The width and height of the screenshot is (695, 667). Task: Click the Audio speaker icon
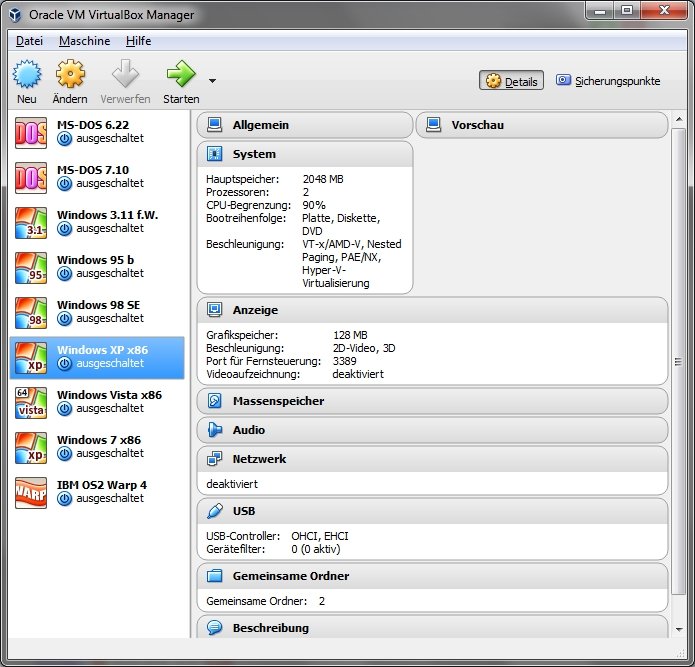[214, 430]
